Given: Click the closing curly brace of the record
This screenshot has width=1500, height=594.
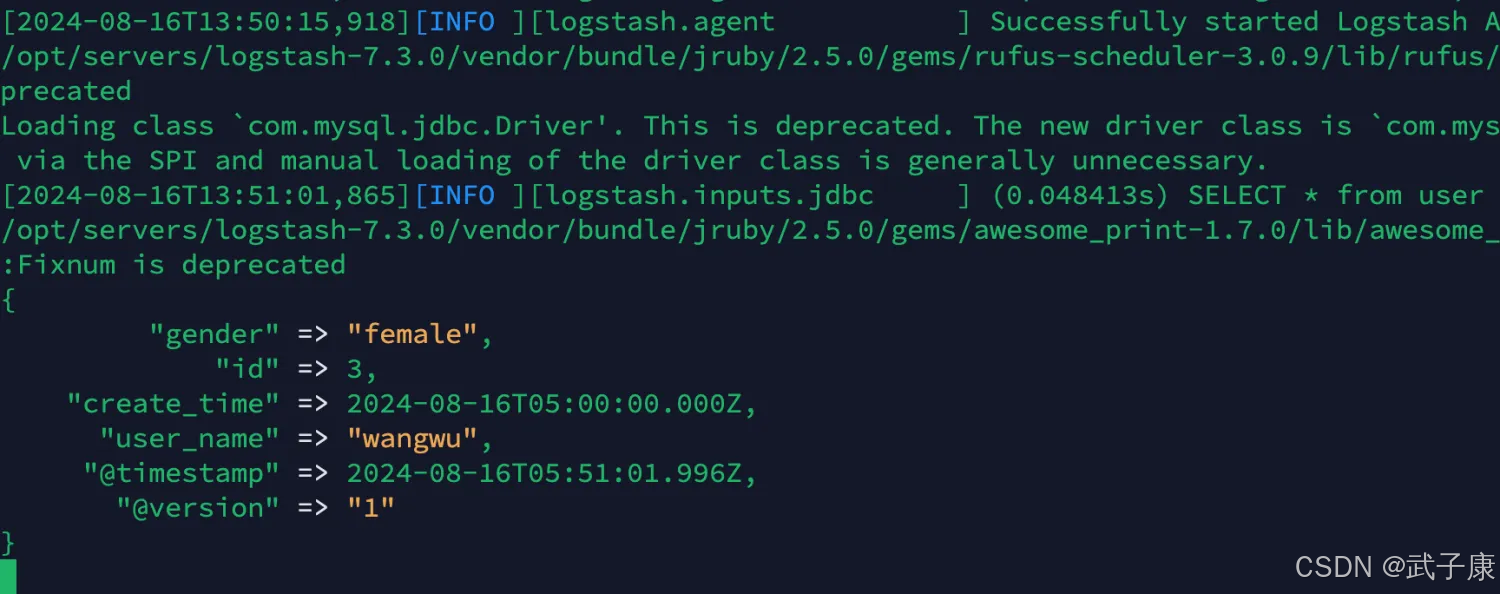Looking at the screenshot, I should click(8, 543).
